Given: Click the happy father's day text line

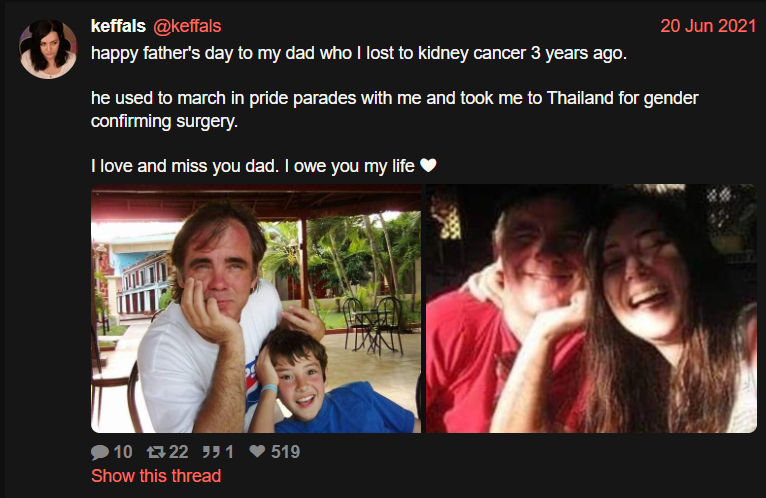Looking at the screenshot, I should pos(358,53).
